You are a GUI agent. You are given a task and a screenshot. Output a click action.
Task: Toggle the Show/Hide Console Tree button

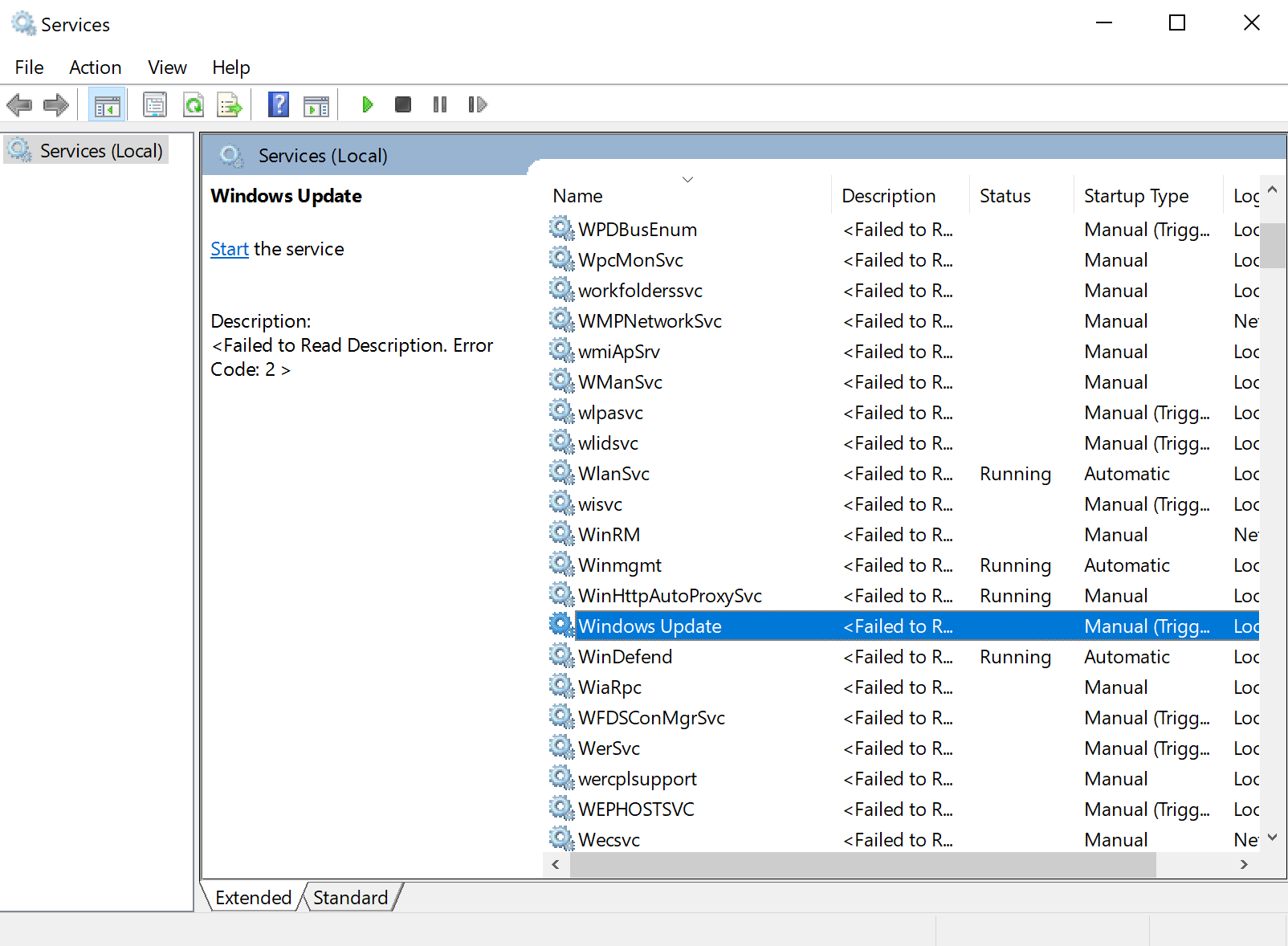(x=107, y=104)
